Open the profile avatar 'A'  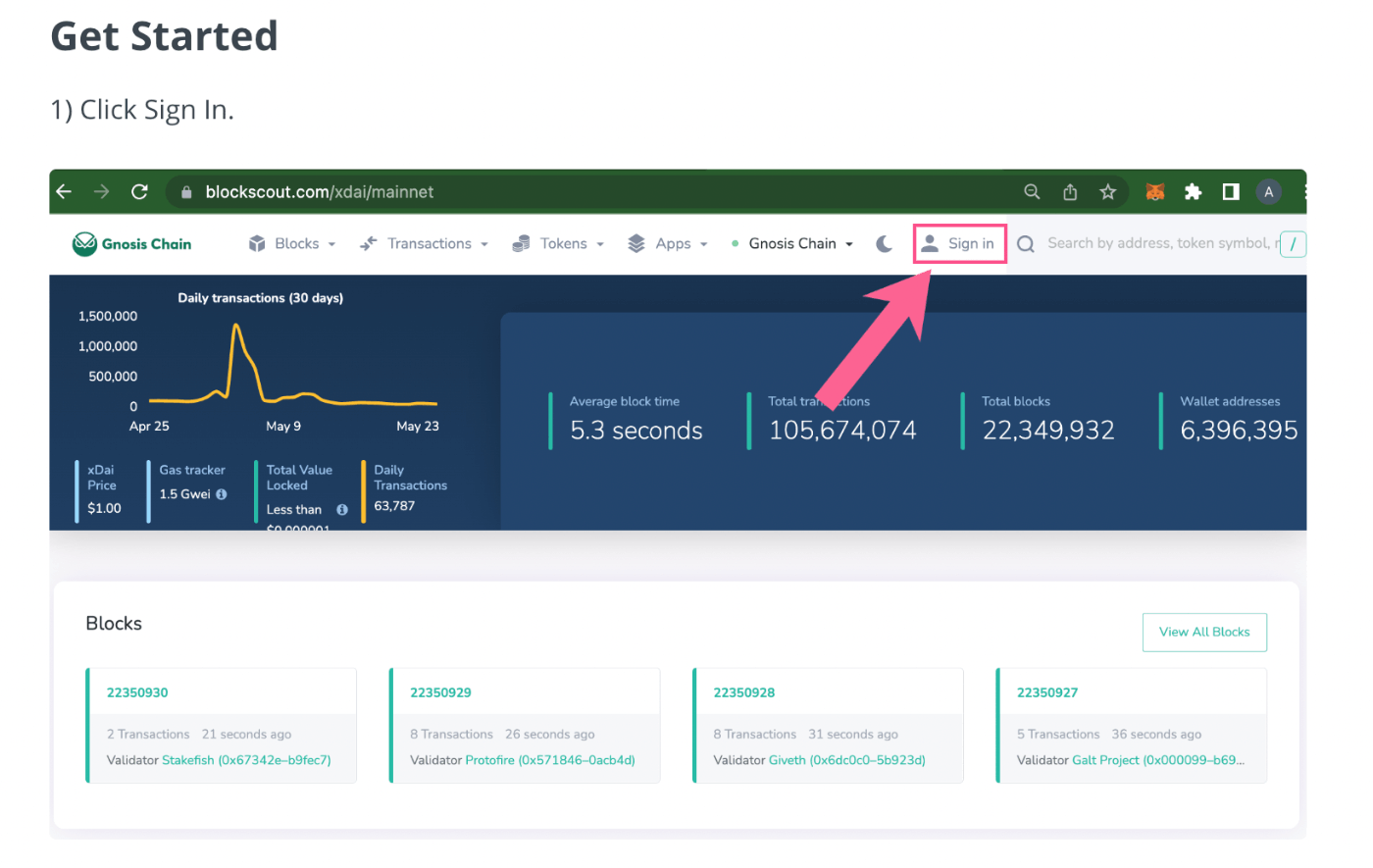[x=1269, y=192]
